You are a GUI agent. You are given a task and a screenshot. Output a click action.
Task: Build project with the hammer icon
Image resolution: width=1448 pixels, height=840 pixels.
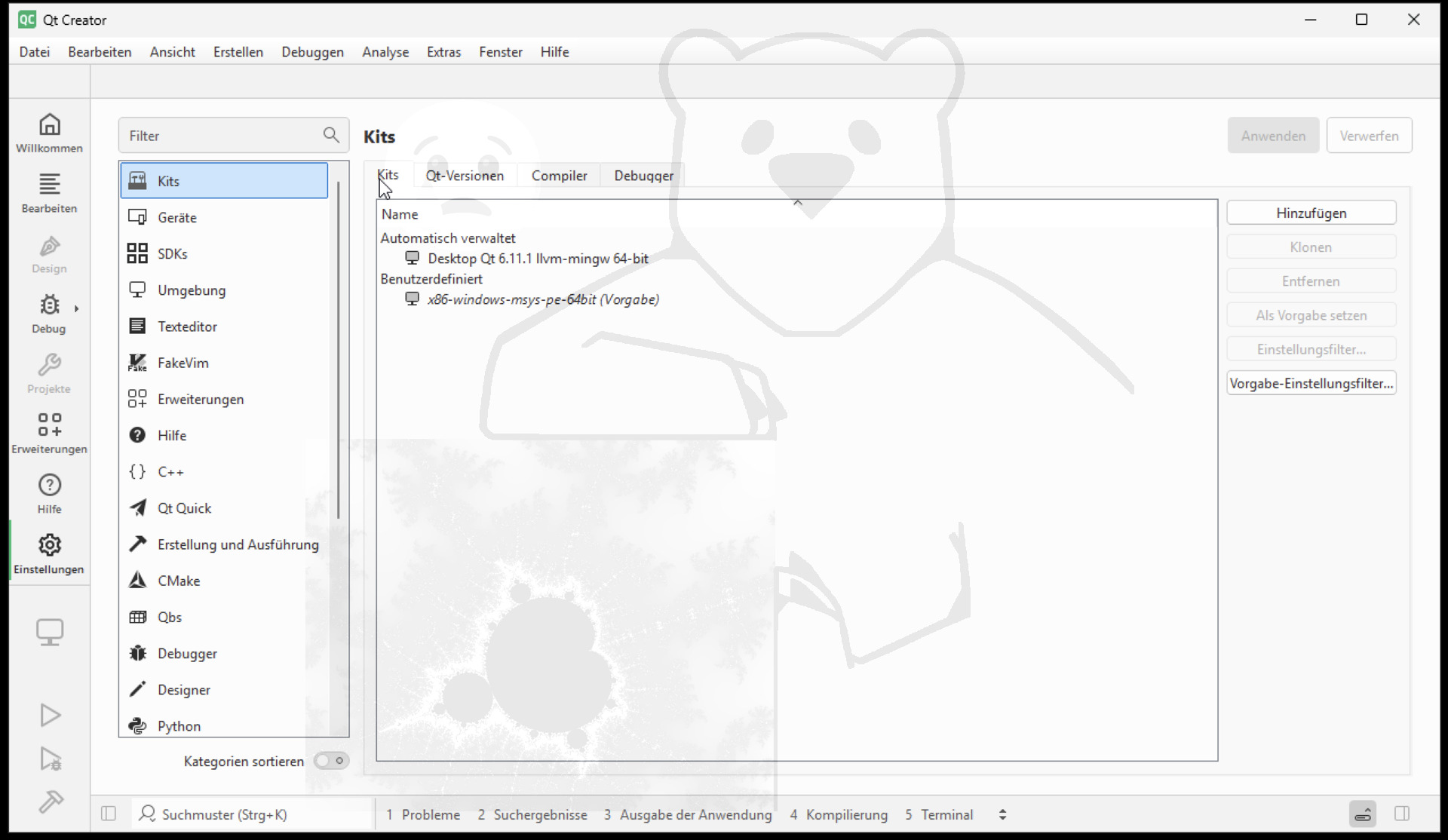50,802
